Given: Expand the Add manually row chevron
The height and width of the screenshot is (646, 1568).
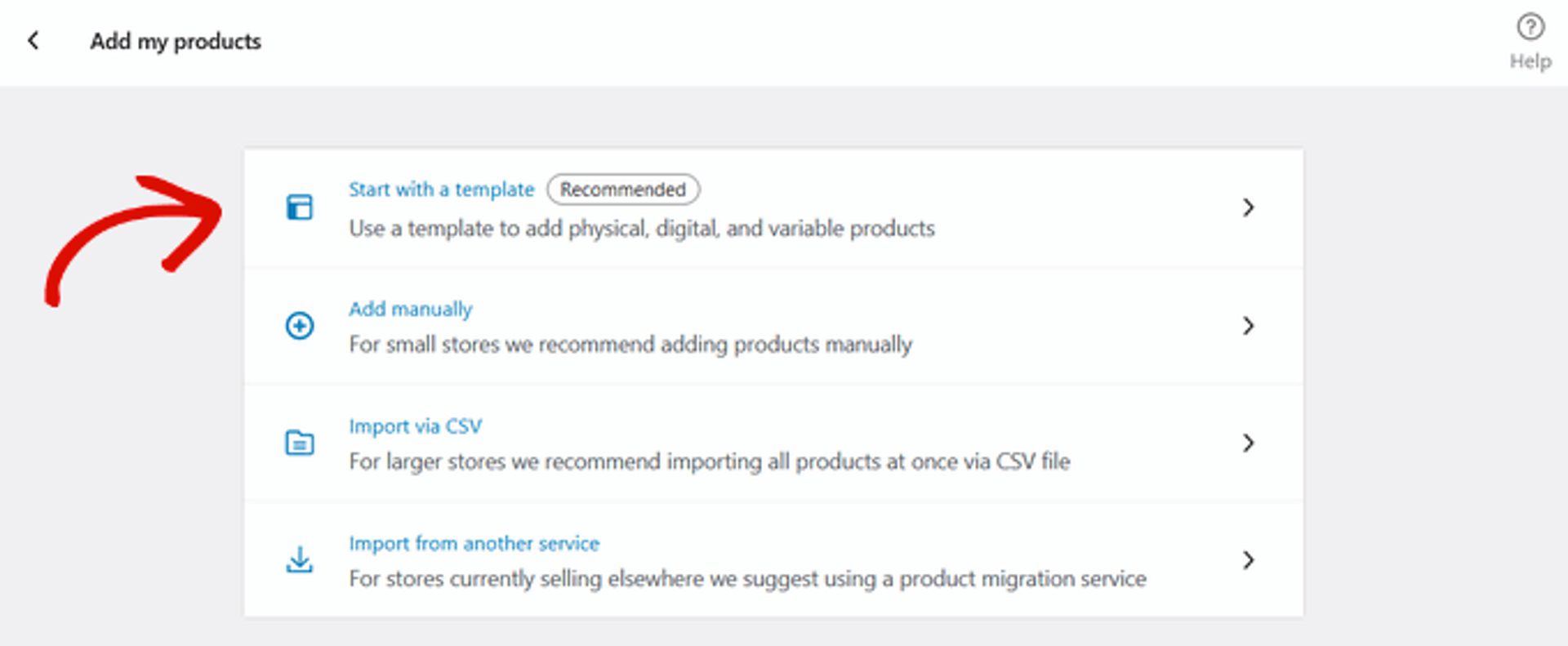Looking at the screenshot, I should click(1249, 326).
